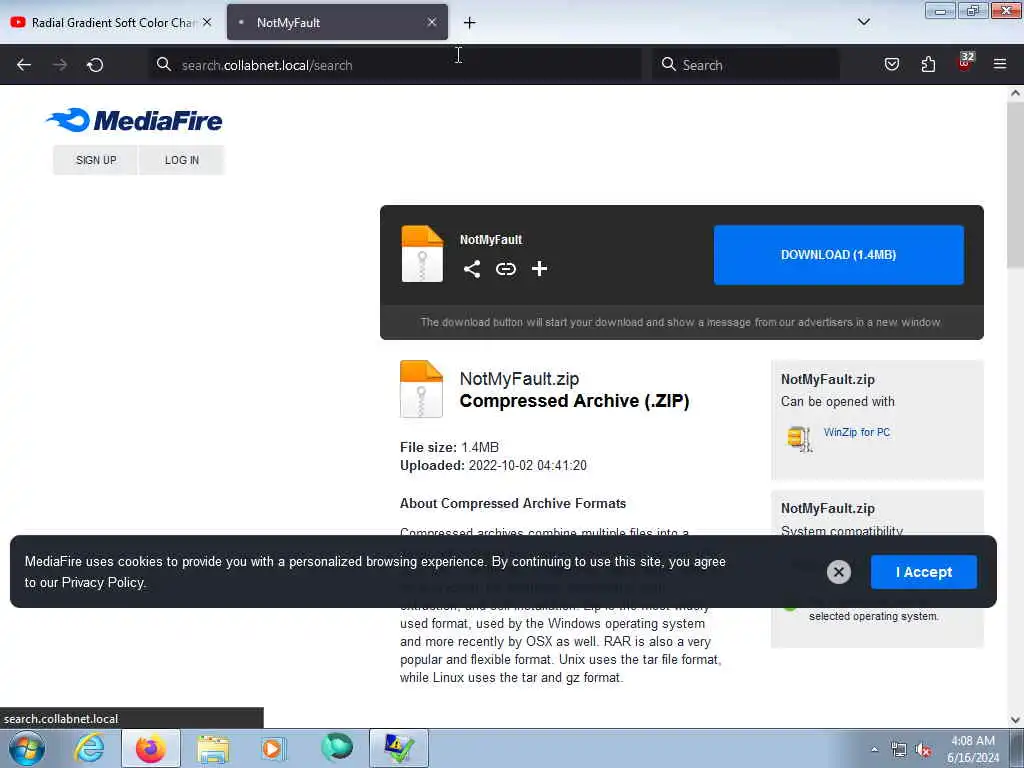This screenshot has width=1024, height=768.
Task: Click the scrollbar up arrow
Action: click(1015, 93)
